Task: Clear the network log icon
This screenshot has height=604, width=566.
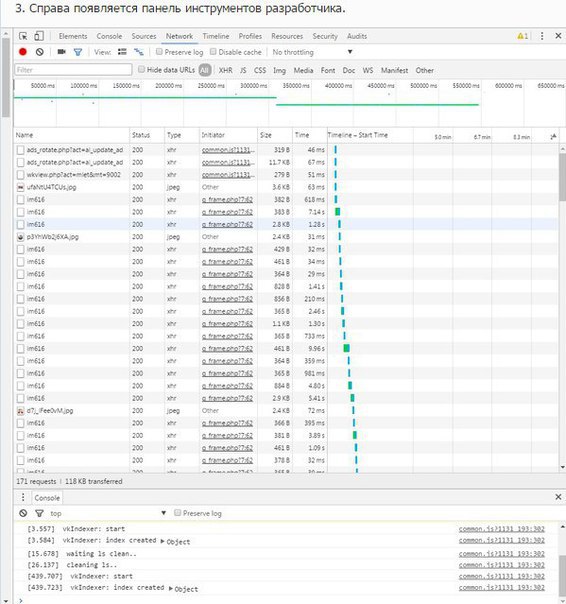Action: [x=40, y=52]
